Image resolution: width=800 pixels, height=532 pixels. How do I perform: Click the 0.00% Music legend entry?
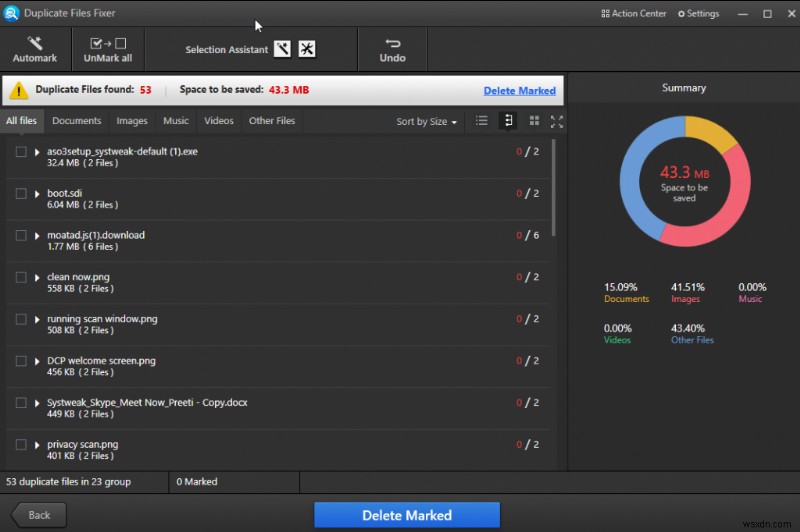point(752,293)
